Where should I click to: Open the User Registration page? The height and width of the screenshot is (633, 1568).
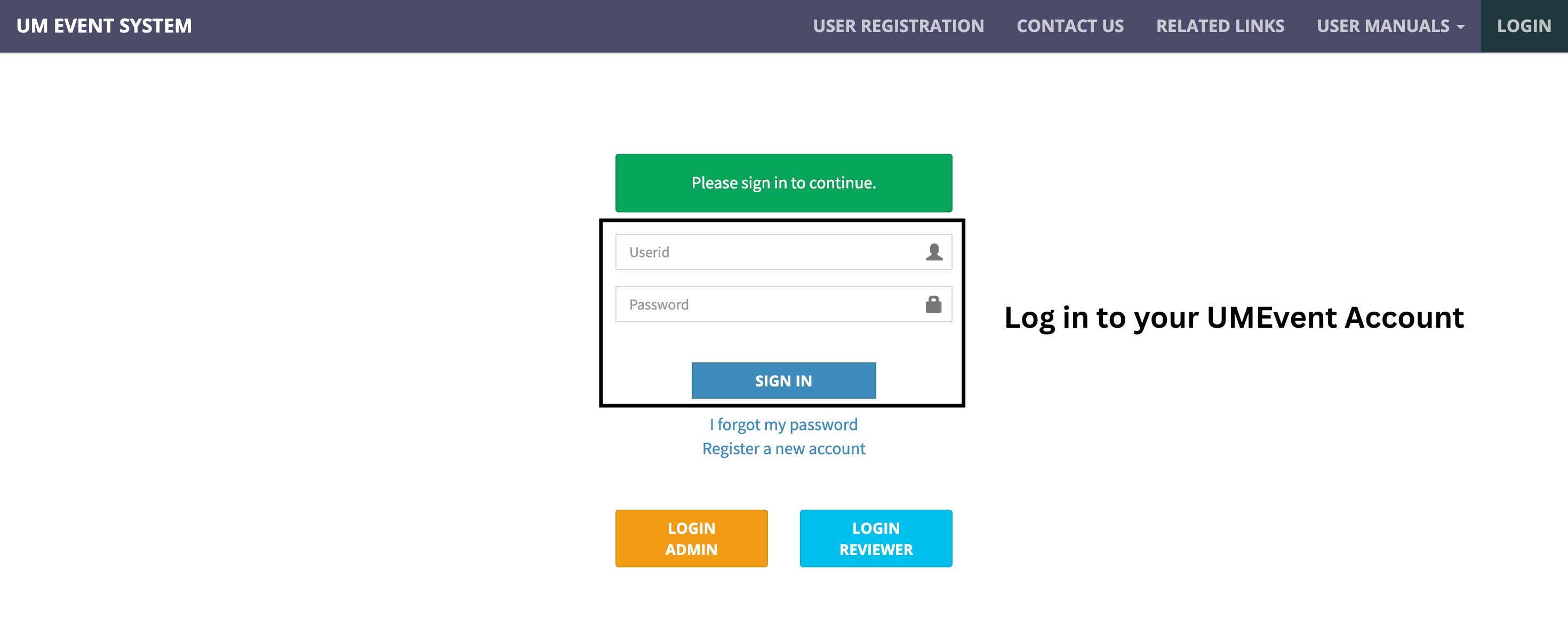point(898,26)
